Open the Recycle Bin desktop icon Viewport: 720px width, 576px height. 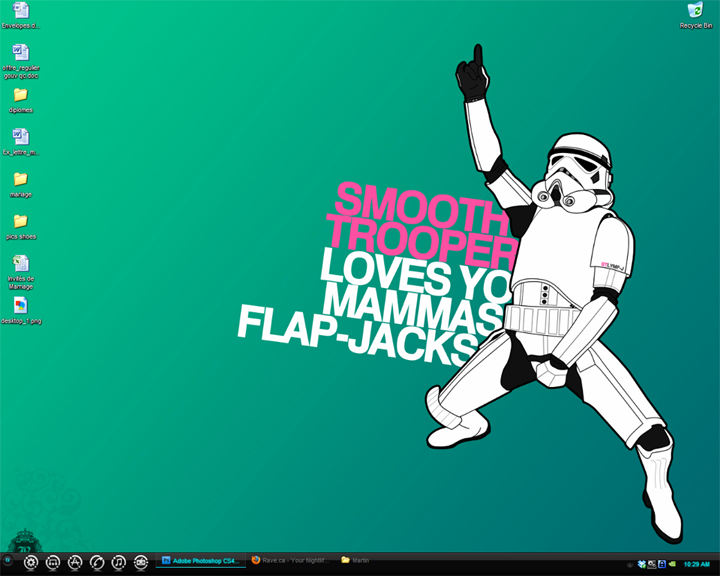[x=696, y=15]
